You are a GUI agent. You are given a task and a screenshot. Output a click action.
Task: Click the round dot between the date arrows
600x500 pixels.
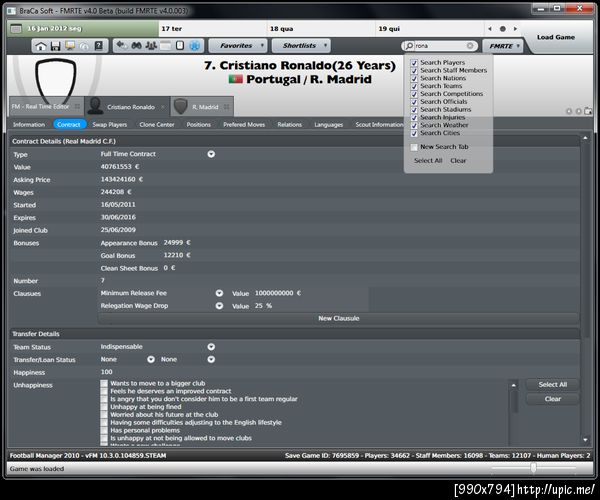(503, 29)
